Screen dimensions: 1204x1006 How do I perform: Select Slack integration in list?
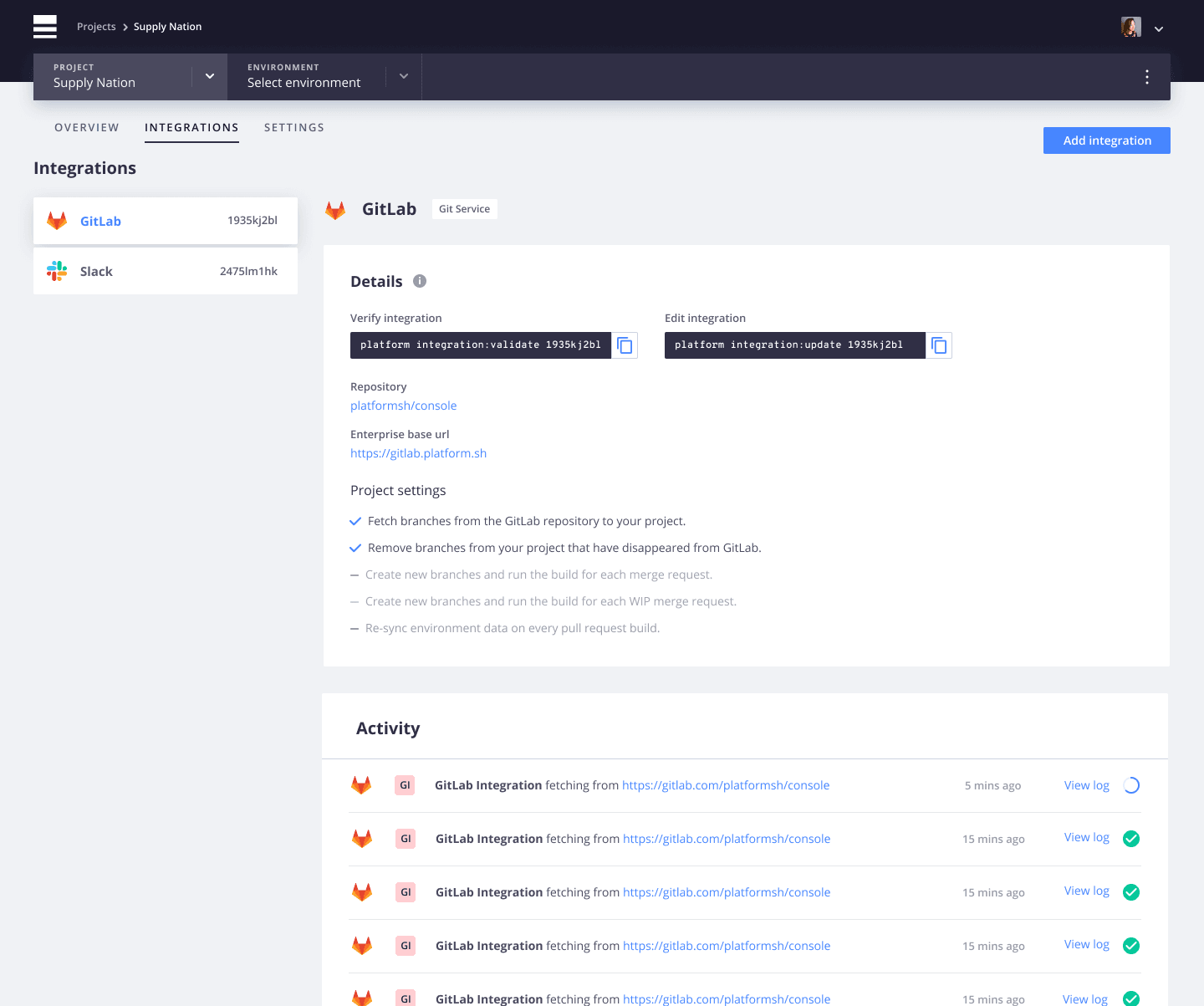pyautogui.click(x=166, y=271)
